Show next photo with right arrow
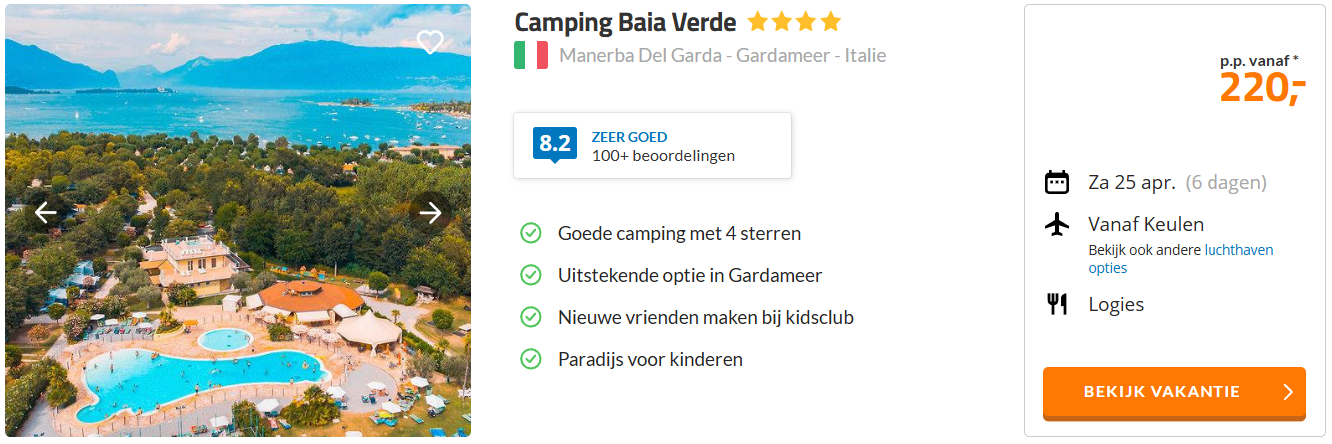Image resolution: width=1332 pixels, height=444 pixels. [430, 213]
